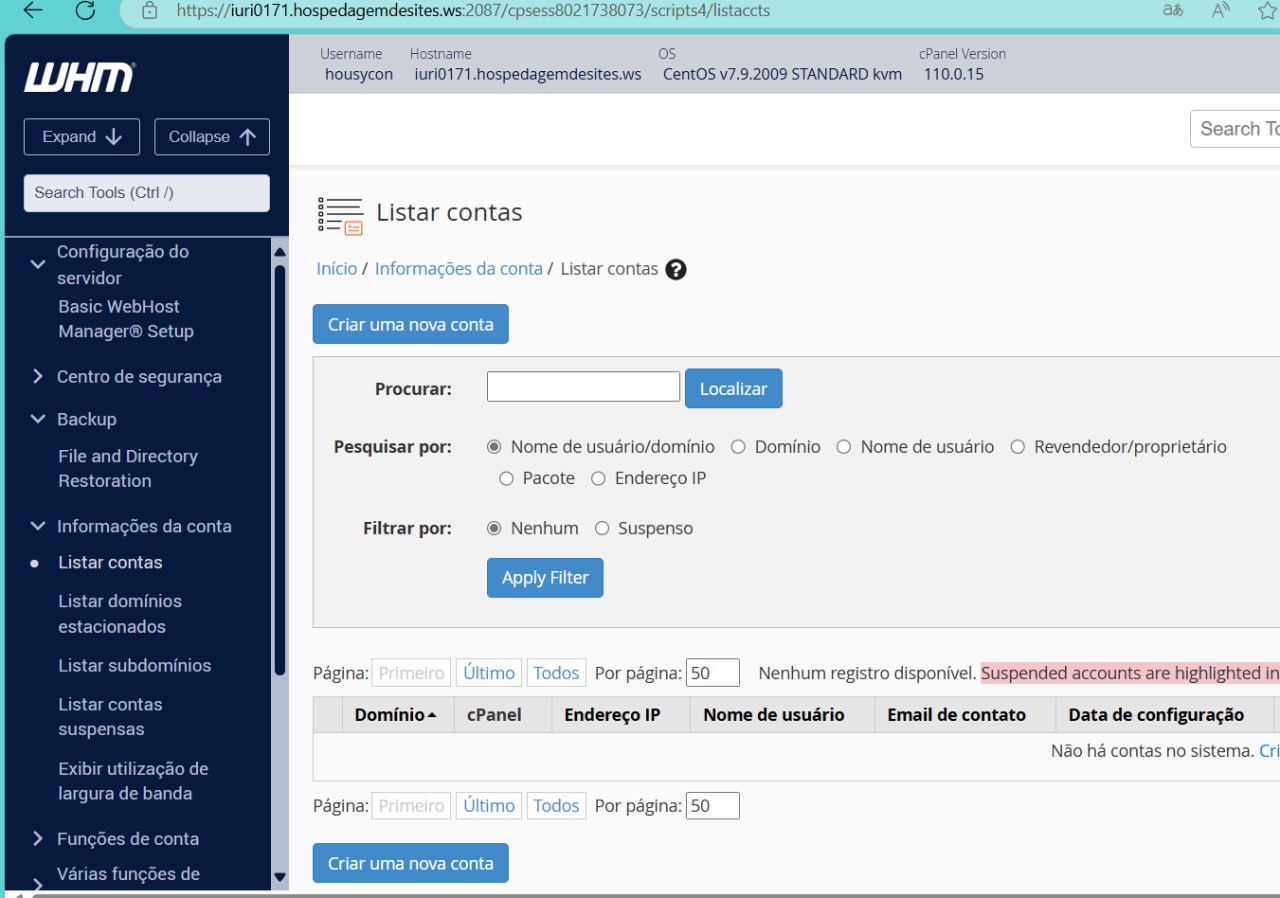This screenshot has width=1280, height=898.
Task: Collapse Informações da conta in the sidebar
Action: click(x=38, y=526)
